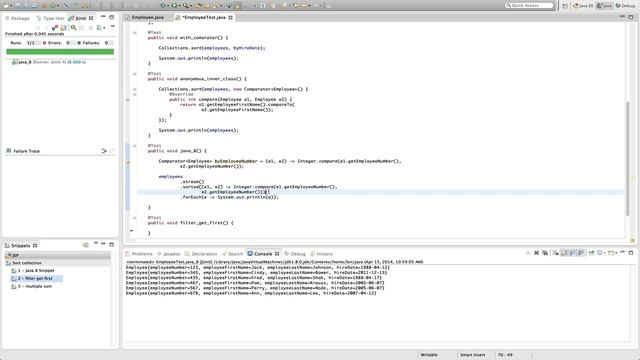Click the Clear Console icon

[556, 253]
